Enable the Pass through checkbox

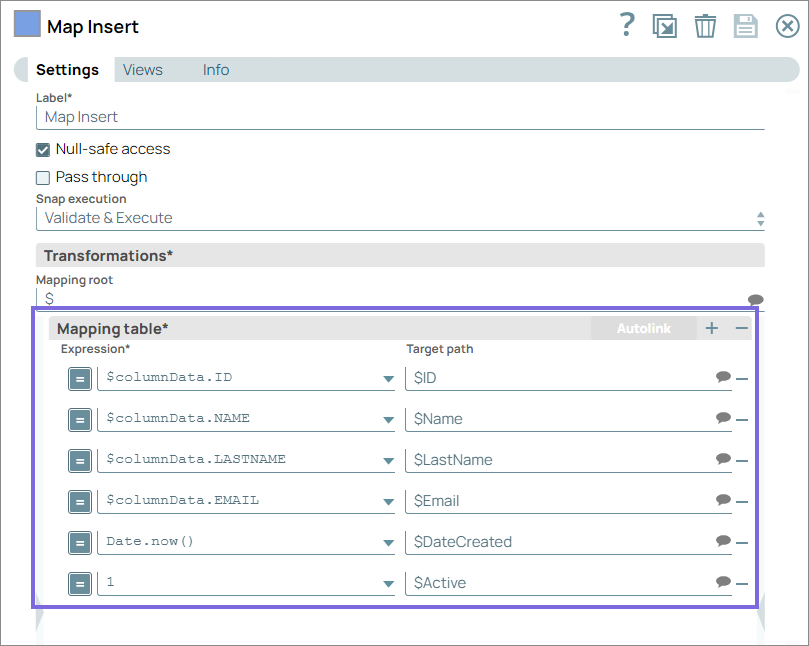pos(43,178)
